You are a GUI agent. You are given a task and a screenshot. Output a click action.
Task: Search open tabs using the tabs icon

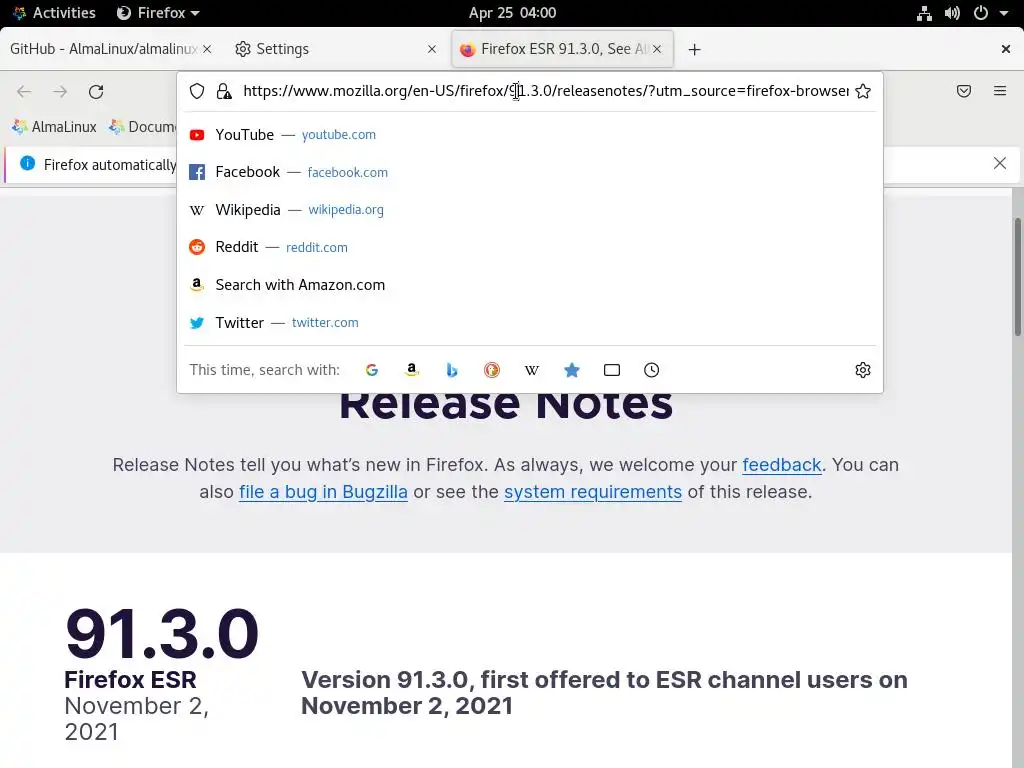(x=612, y=370)
